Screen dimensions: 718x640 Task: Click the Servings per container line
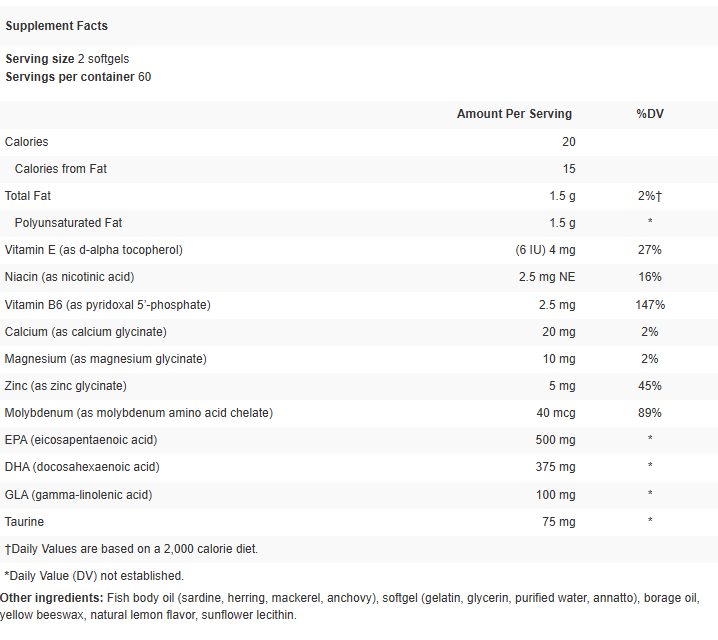point(78,76)
